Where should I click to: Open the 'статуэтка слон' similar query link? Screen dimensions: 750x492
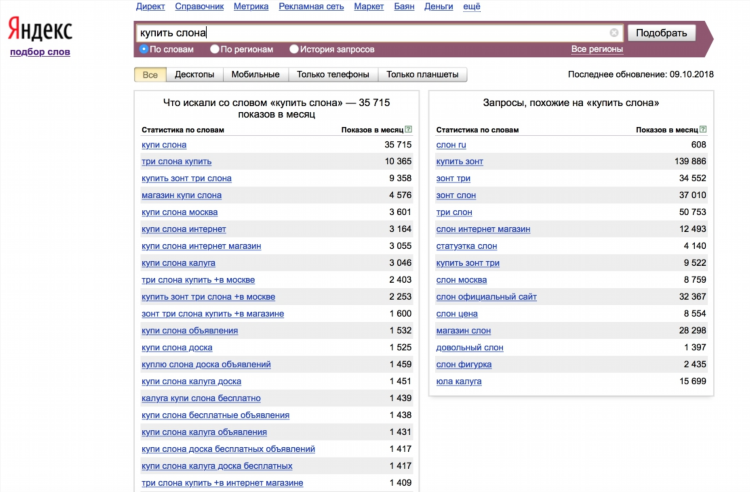tap(466, 246)
